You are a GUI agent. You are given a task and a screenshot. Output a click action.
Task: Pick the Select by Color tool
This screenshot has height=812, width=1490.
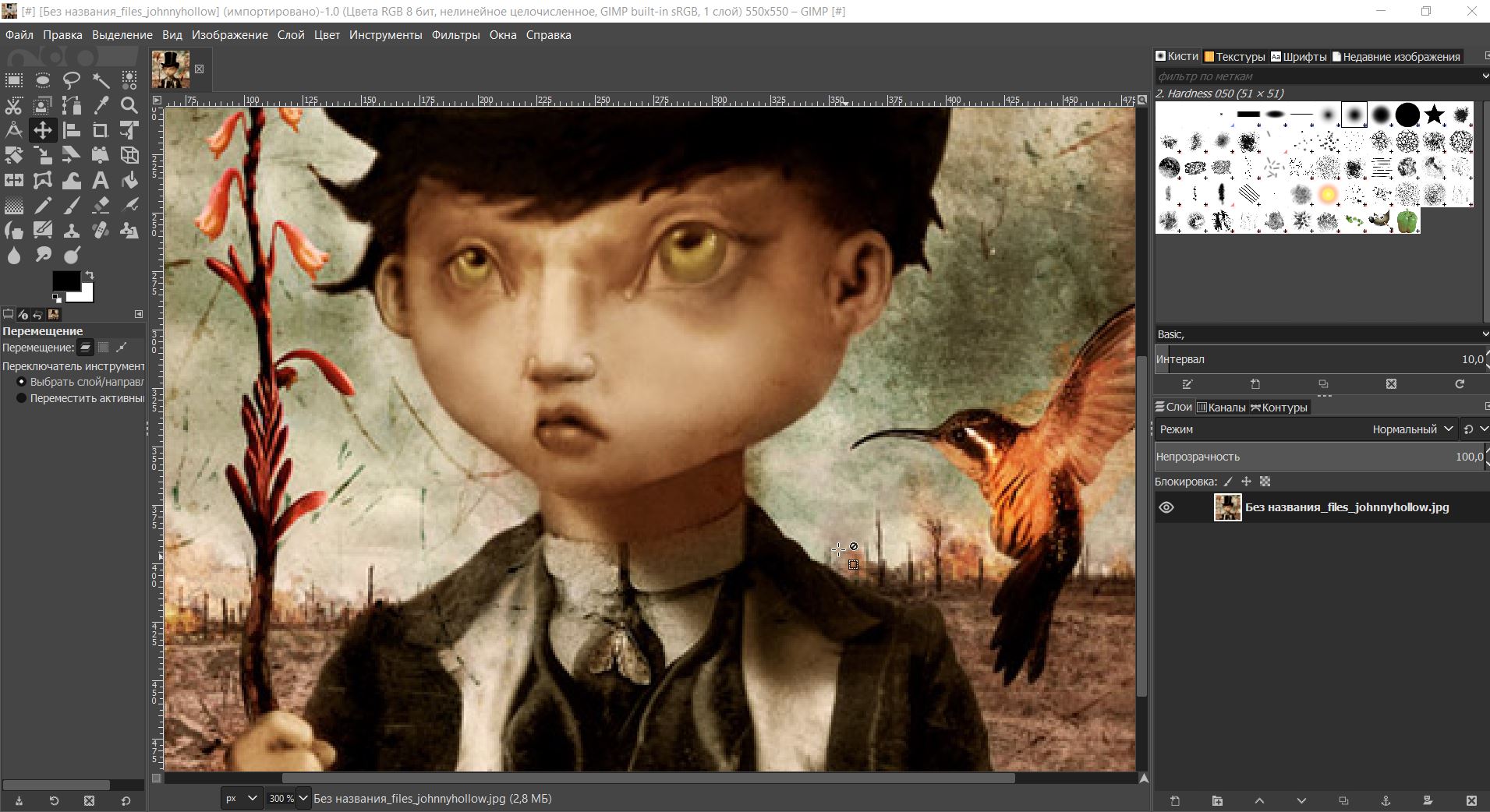[x=129, y=80]
